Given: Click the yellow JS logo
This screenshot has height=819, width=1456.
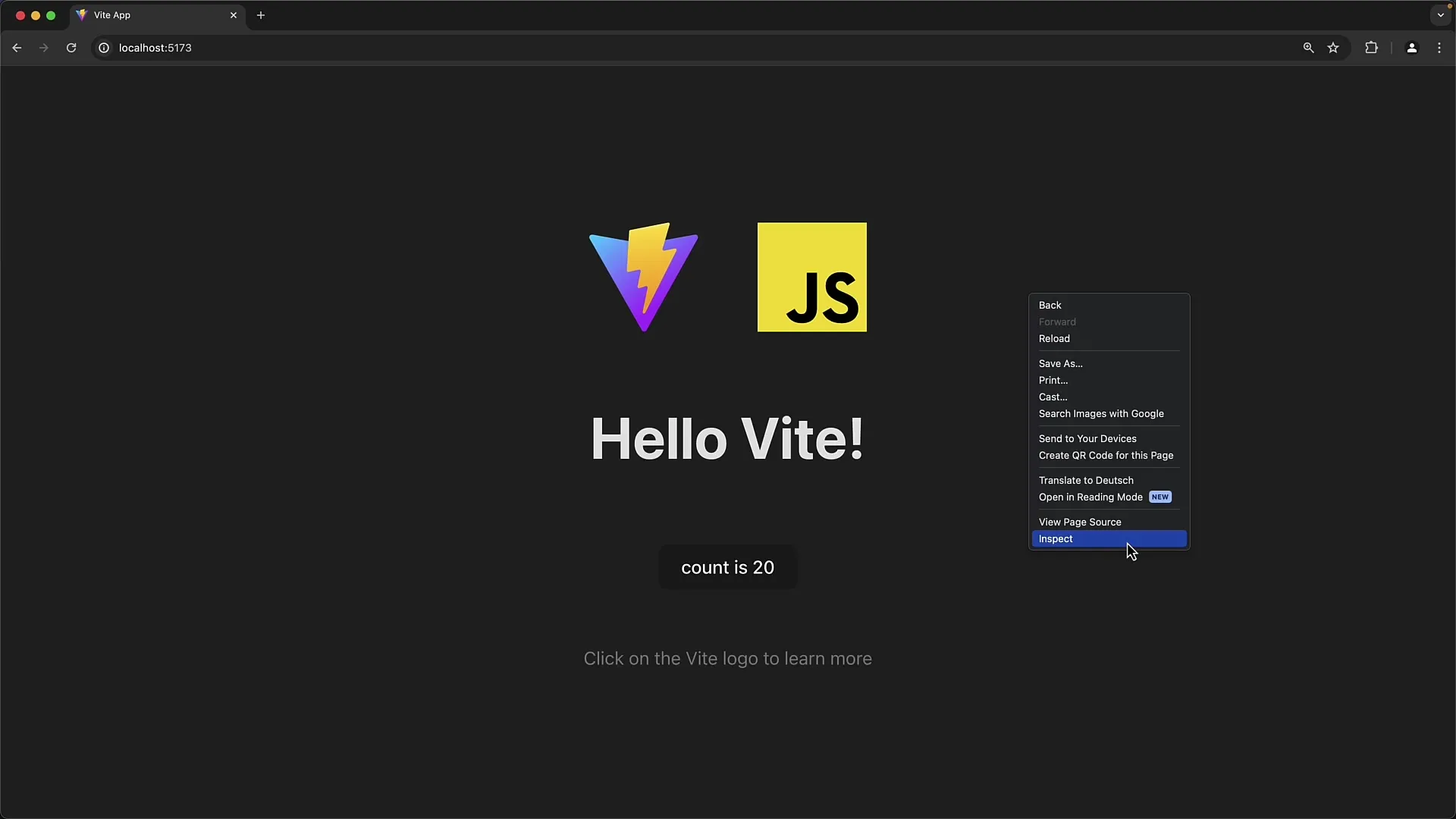Looking at the screenshot, I should tap(812, 277).
